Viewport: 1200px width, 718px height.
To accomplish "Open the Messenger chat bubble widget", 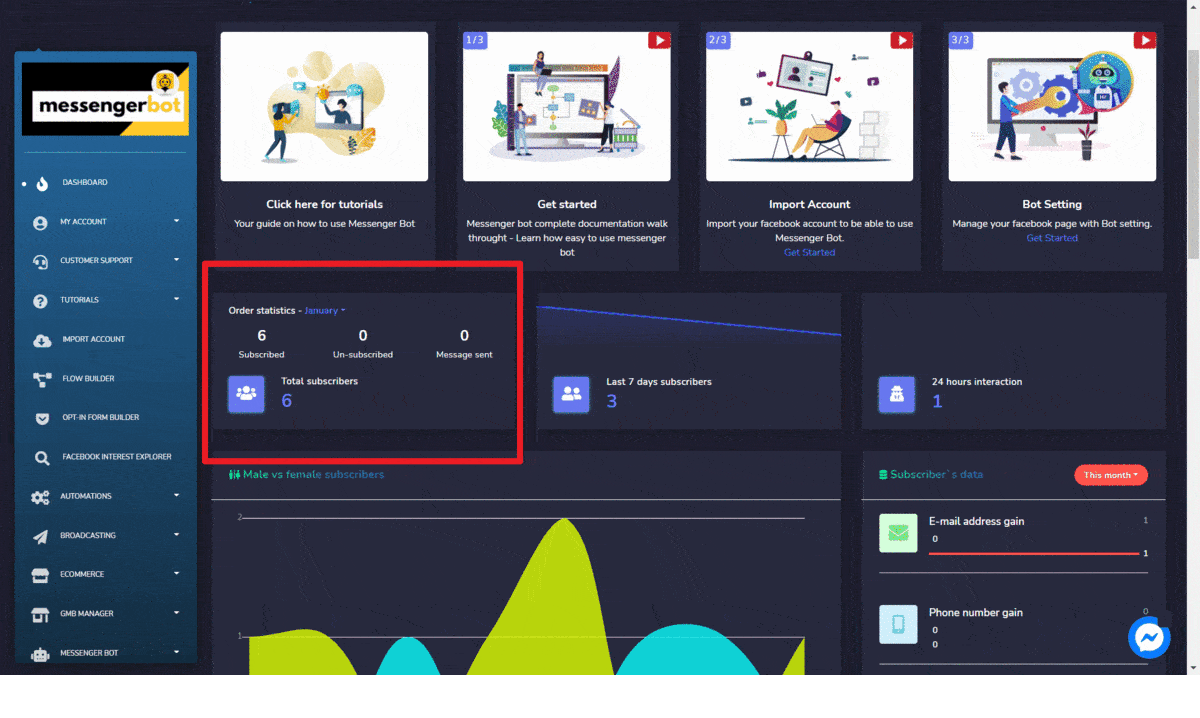I will tap(1149, 638).
